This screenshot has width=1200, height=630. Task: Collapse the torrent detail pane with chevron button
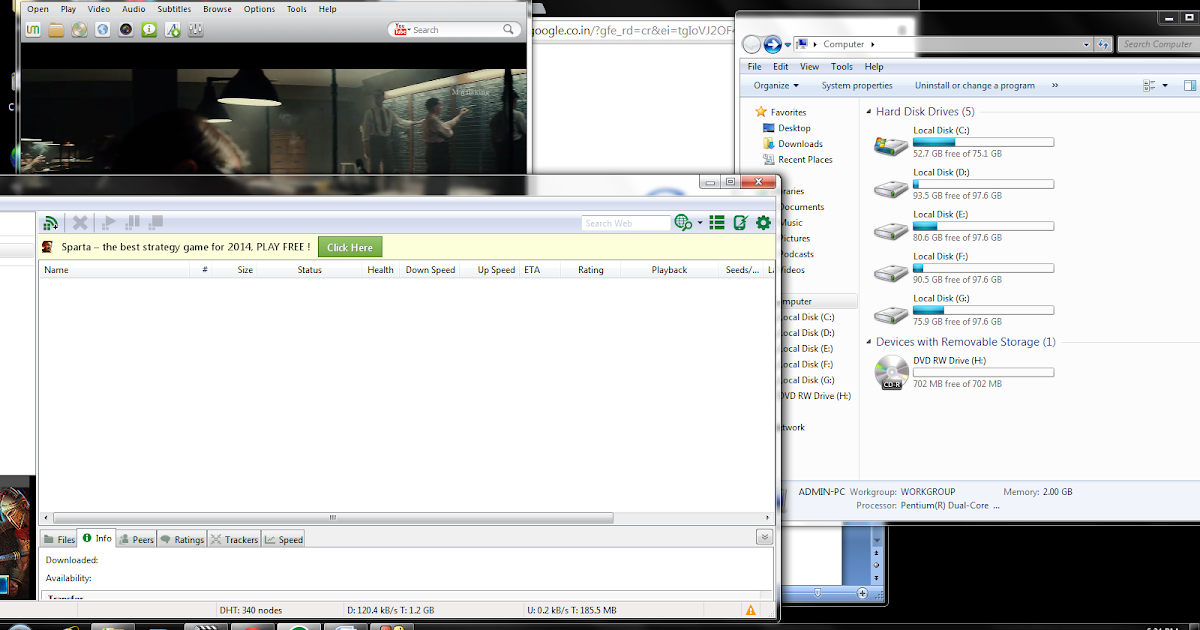764,537
